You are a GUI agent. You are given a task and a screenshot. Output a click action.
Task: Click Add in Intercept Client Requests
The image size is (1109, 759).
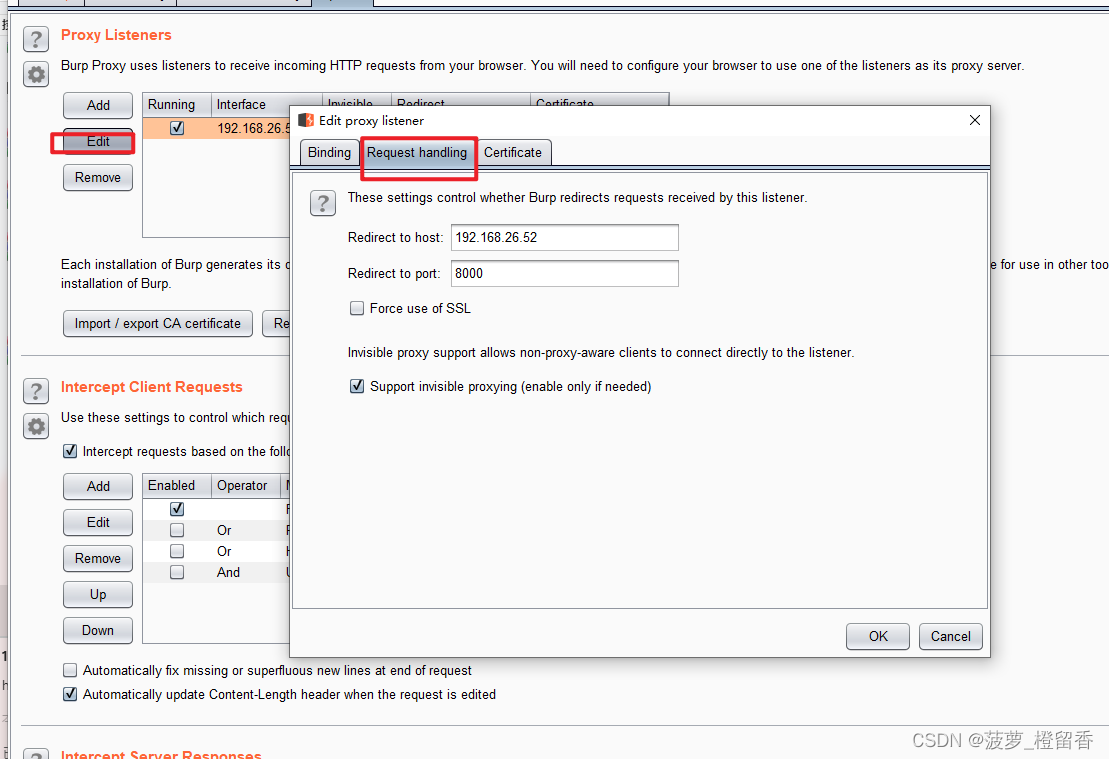pyautogui.click(x=98, y=486)
